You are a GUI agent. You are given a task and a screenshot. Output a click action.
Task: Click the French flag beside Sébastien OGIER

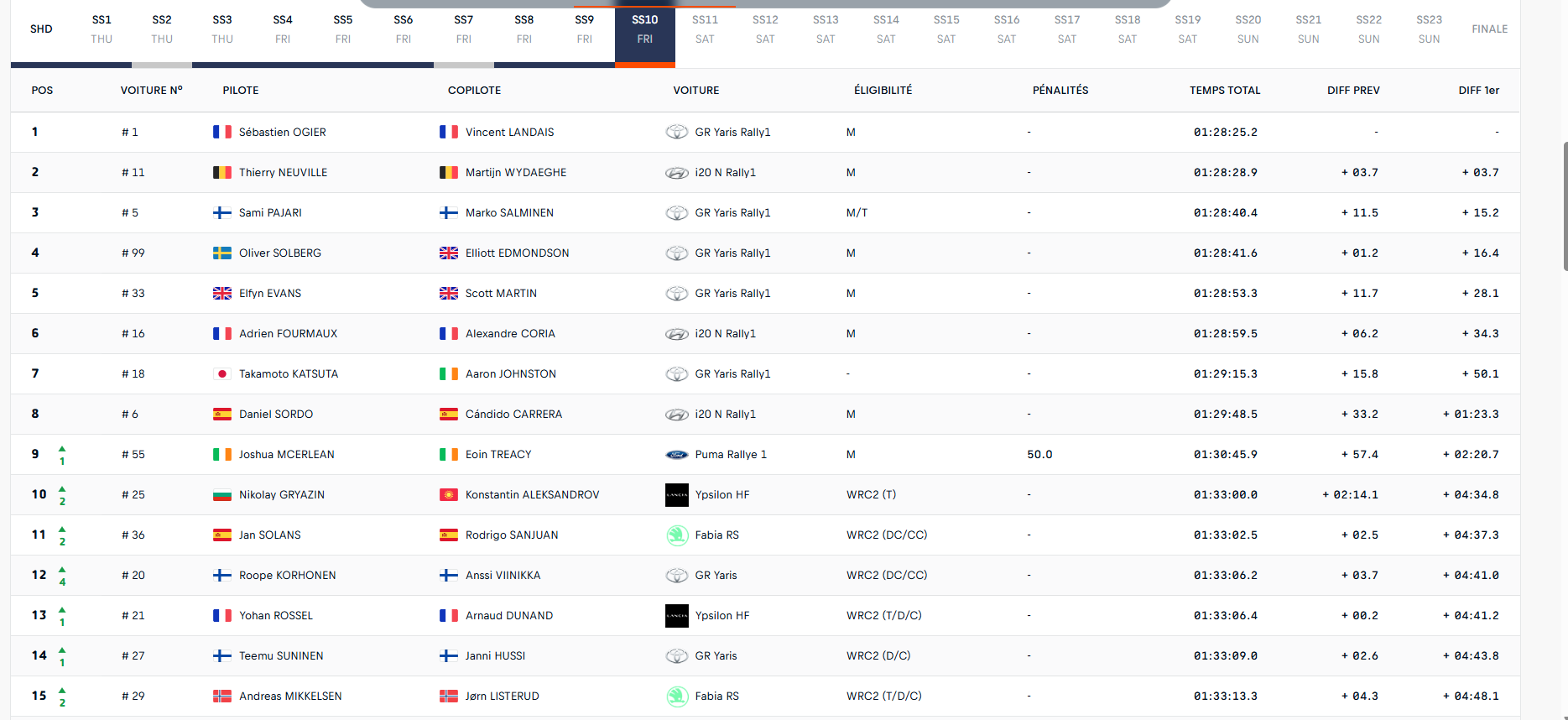(222, 132)
